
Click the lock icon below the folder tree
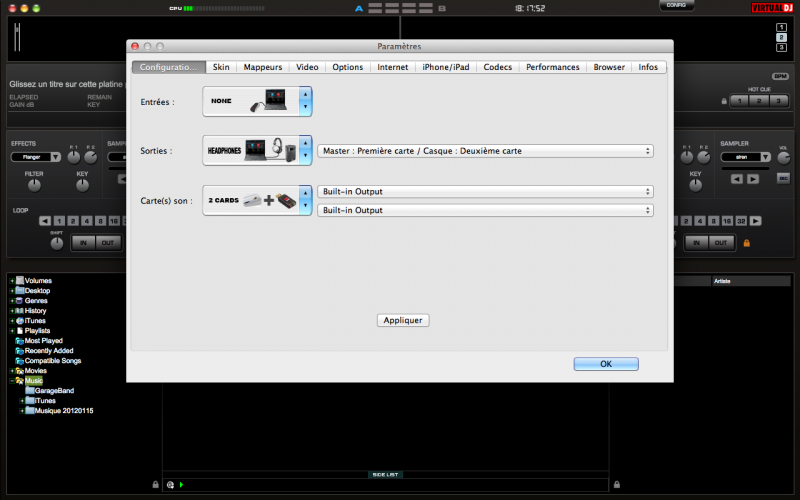[154, 484]
